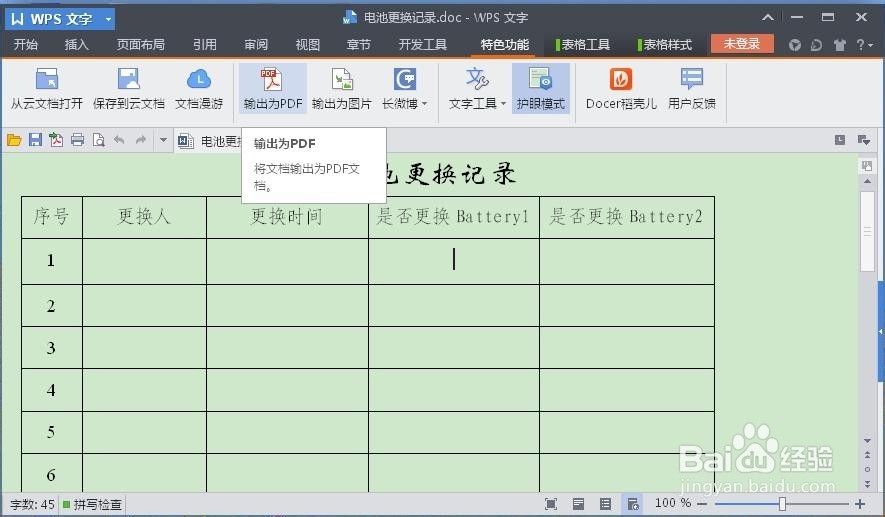
Task: Open 长微博 long weibo tool
Action: (x=405, y=89)
